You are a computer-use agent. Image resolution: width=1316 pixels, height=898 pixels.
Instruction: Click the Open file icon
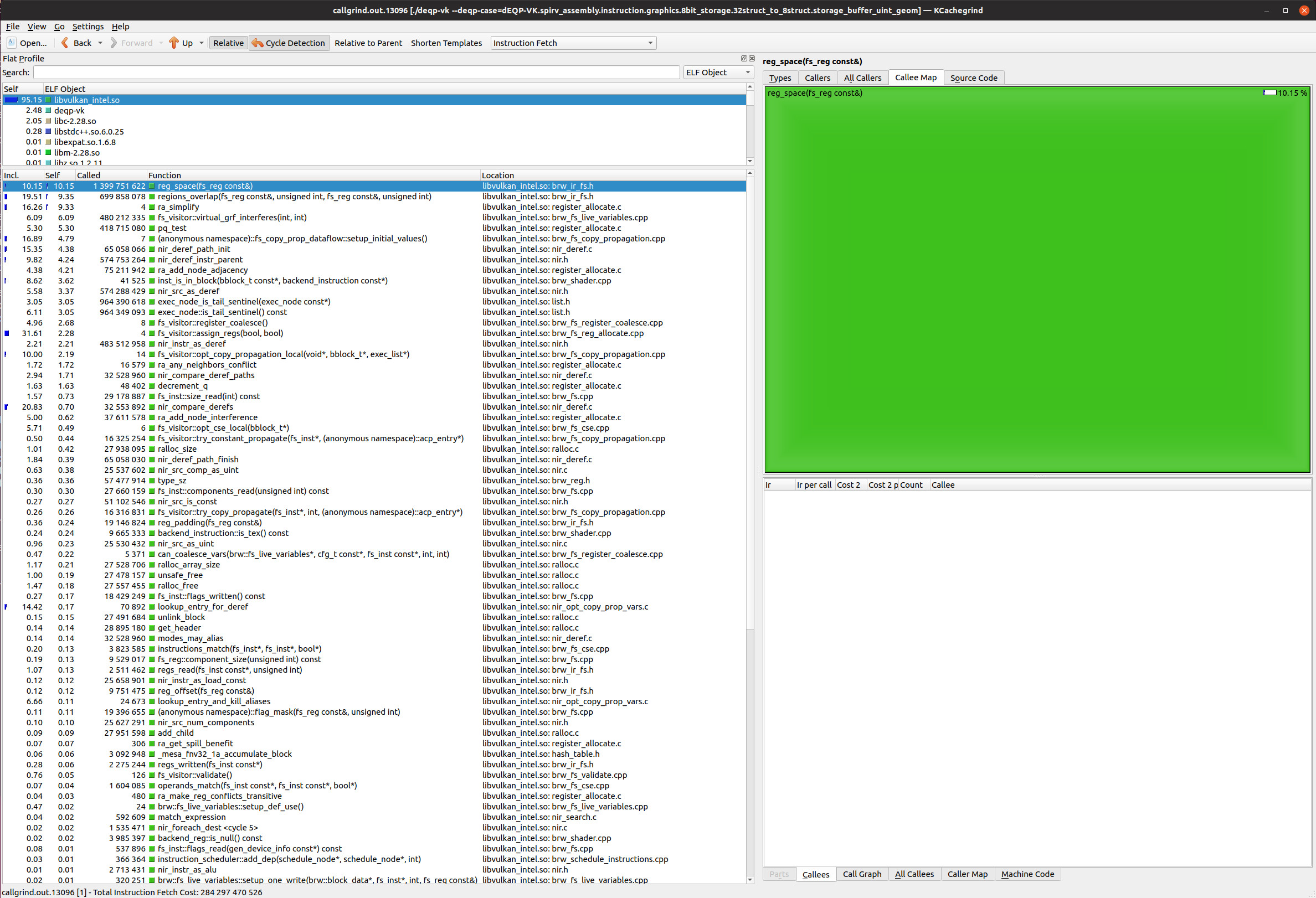(x=11, y=43)
